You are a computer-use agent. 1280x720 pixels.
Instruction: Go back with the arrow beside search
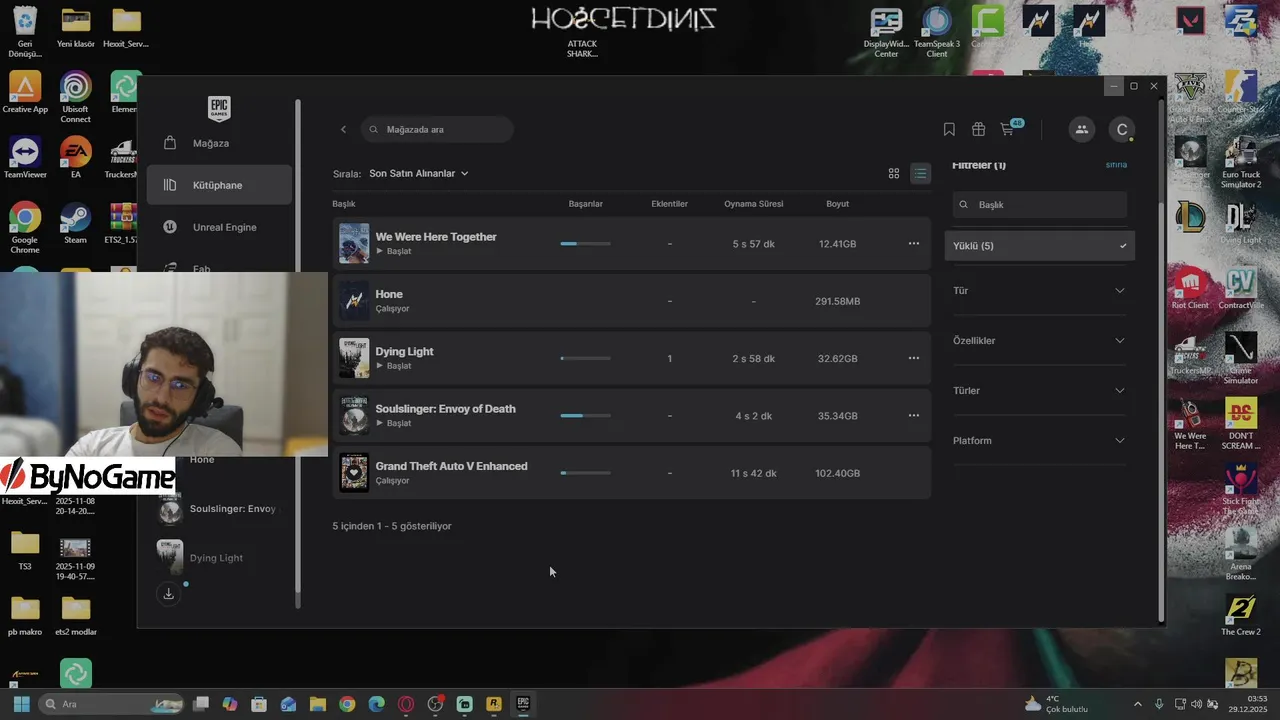[343, 129]
